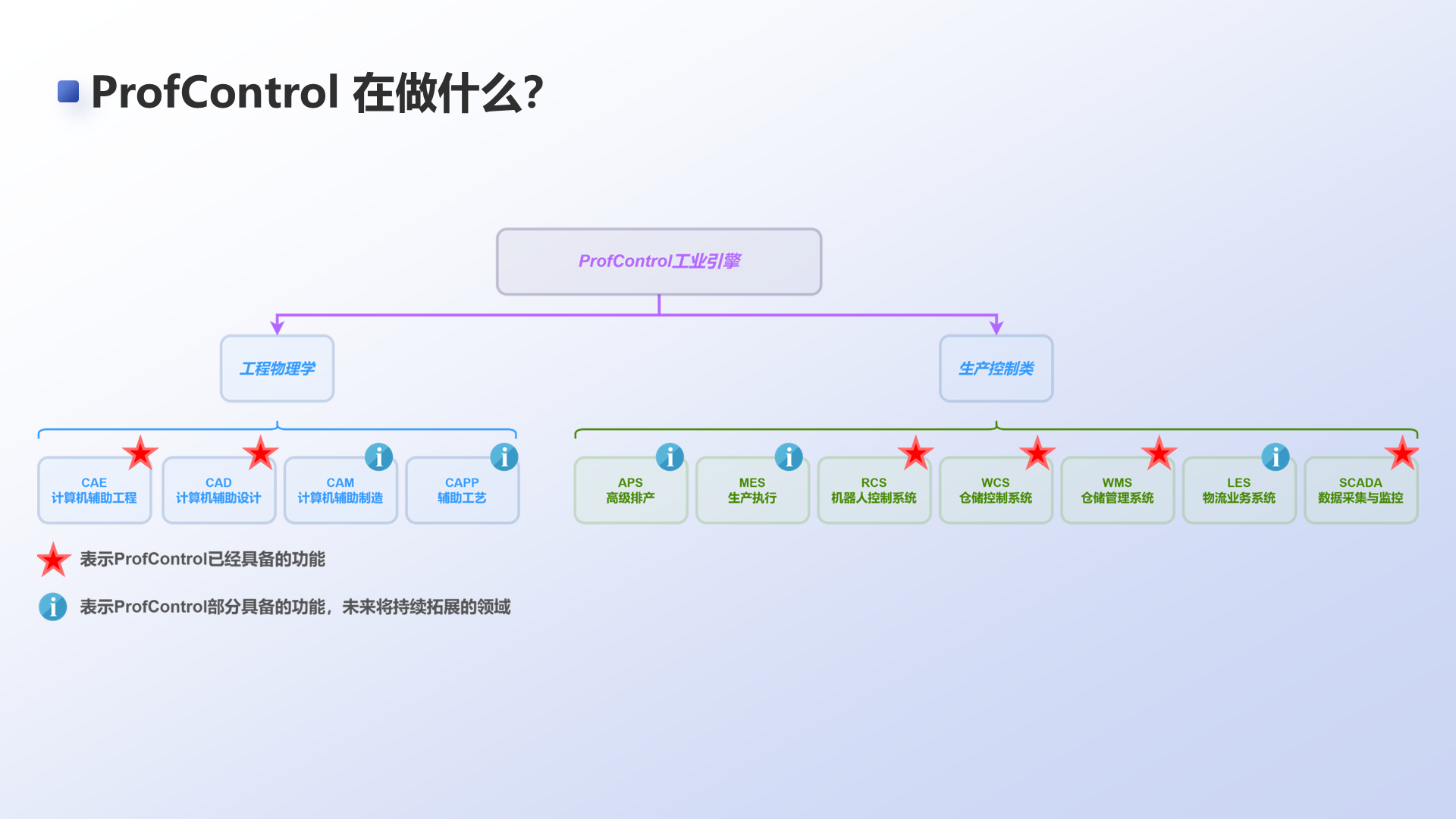Select the 生产控制类 category box
1456x819 pixels.
pos(996,369)
